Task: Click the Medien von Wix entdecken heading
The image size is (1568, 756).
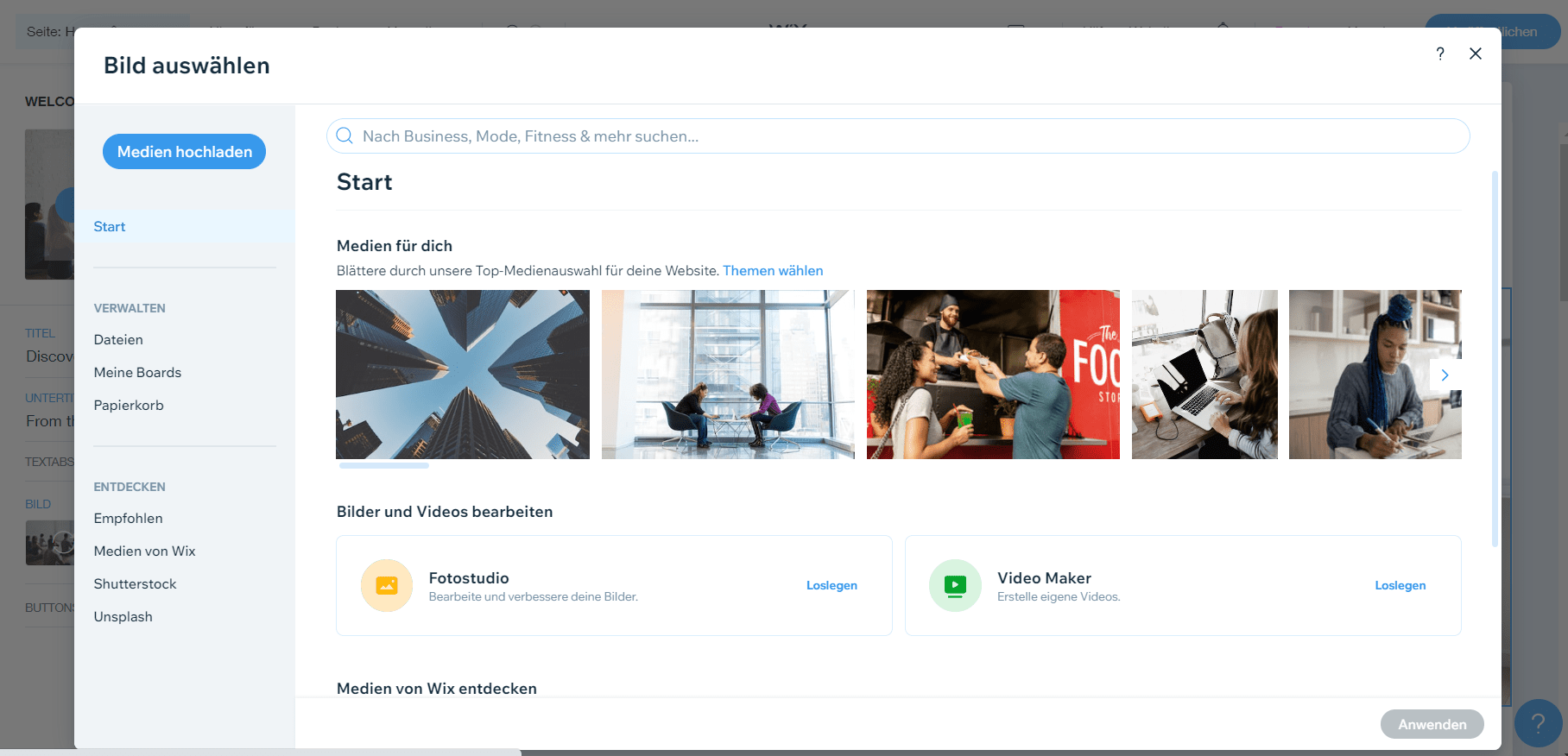Action: (437, 689)
